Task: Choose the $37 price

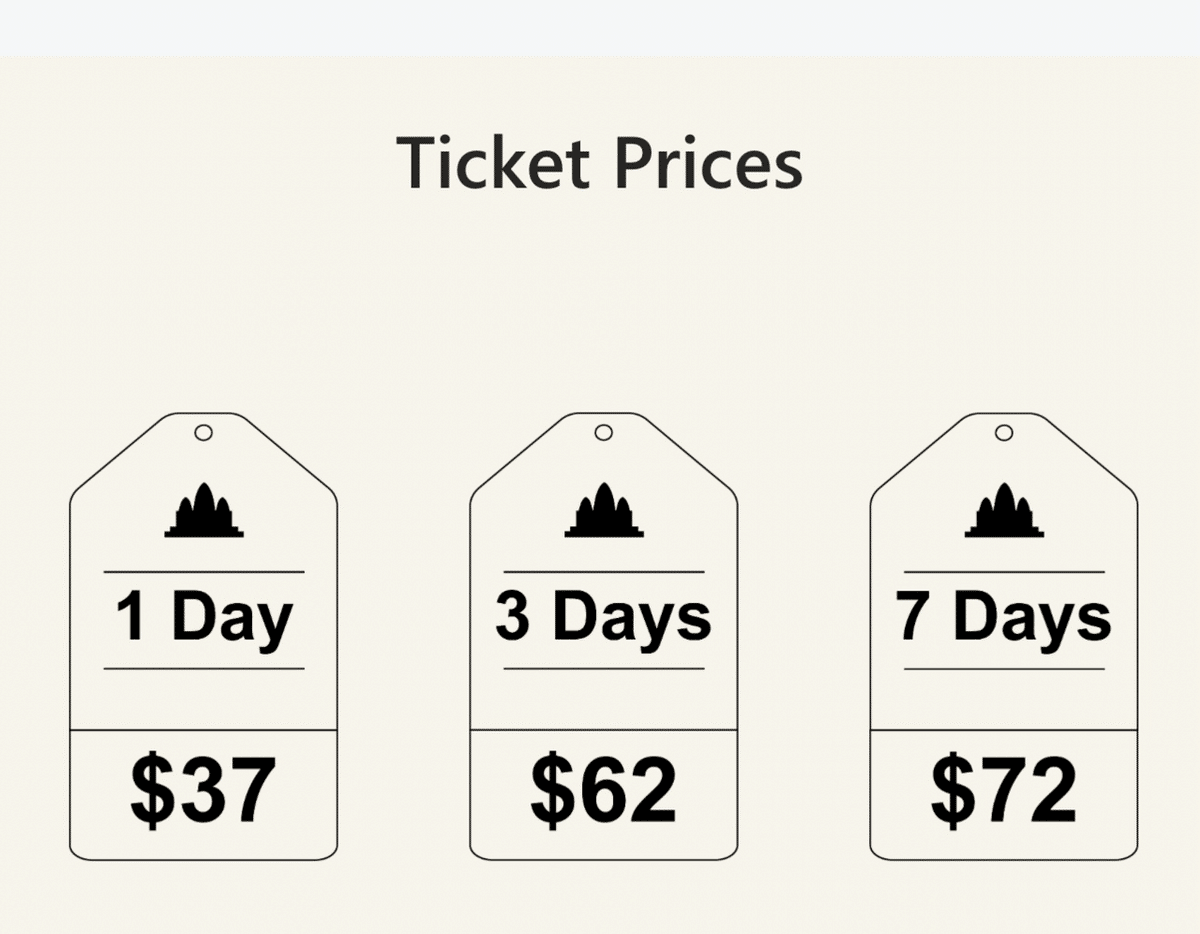Action: [x=203, y=792]
